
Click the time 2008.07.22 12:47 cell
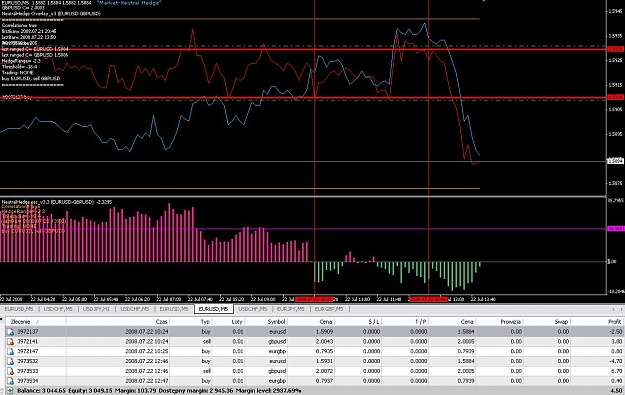(147, 381)
